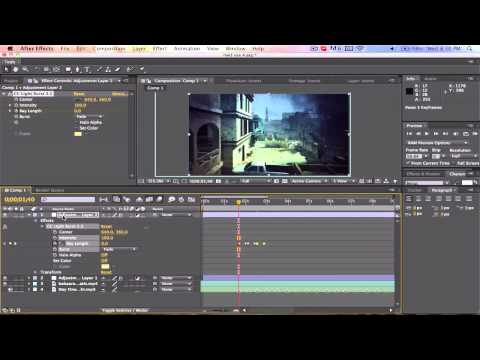Collapse the Effects group in timeline

[x=36, y=221]
